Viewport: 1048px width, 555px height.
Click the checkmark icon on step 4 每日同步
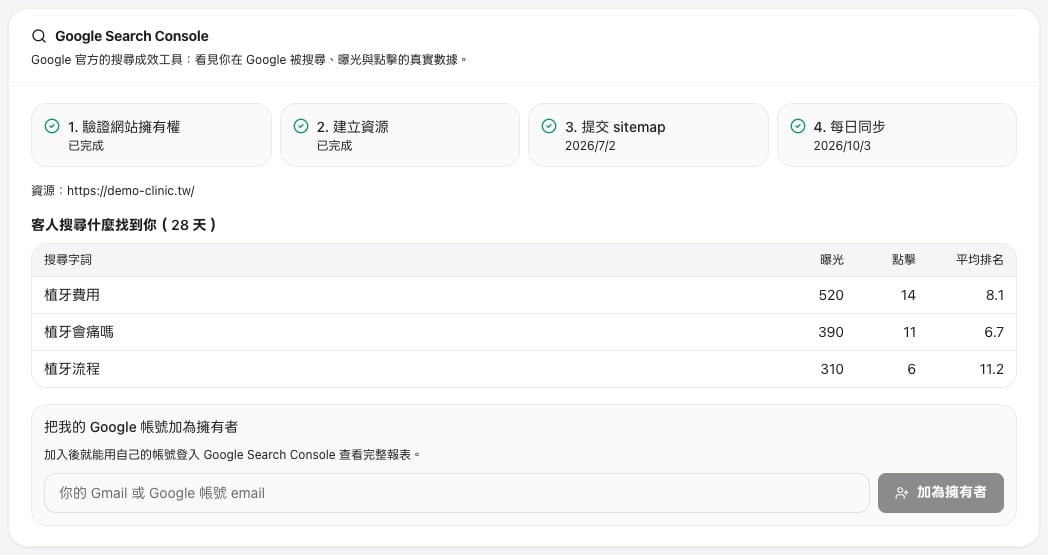pos(798,126)
